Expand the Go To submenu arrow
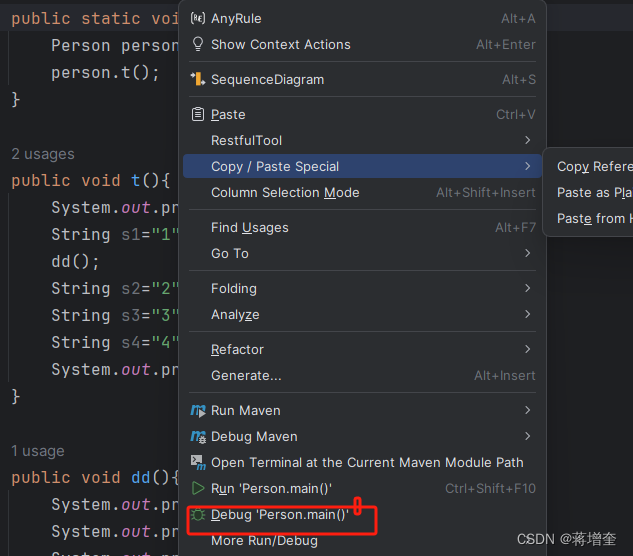The image size is (633, 556). tap(527, 253)
